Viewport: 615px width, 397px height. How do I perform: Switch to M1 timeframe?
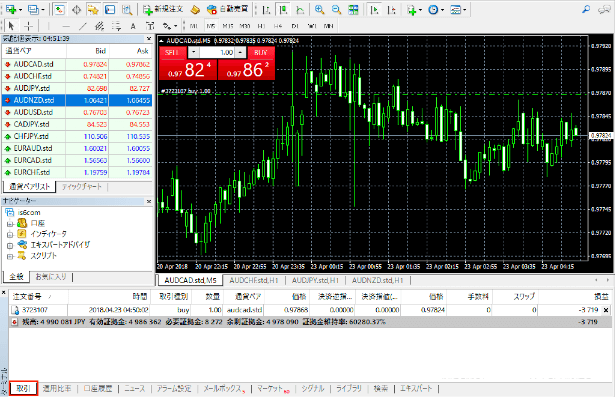pos(194,26)
